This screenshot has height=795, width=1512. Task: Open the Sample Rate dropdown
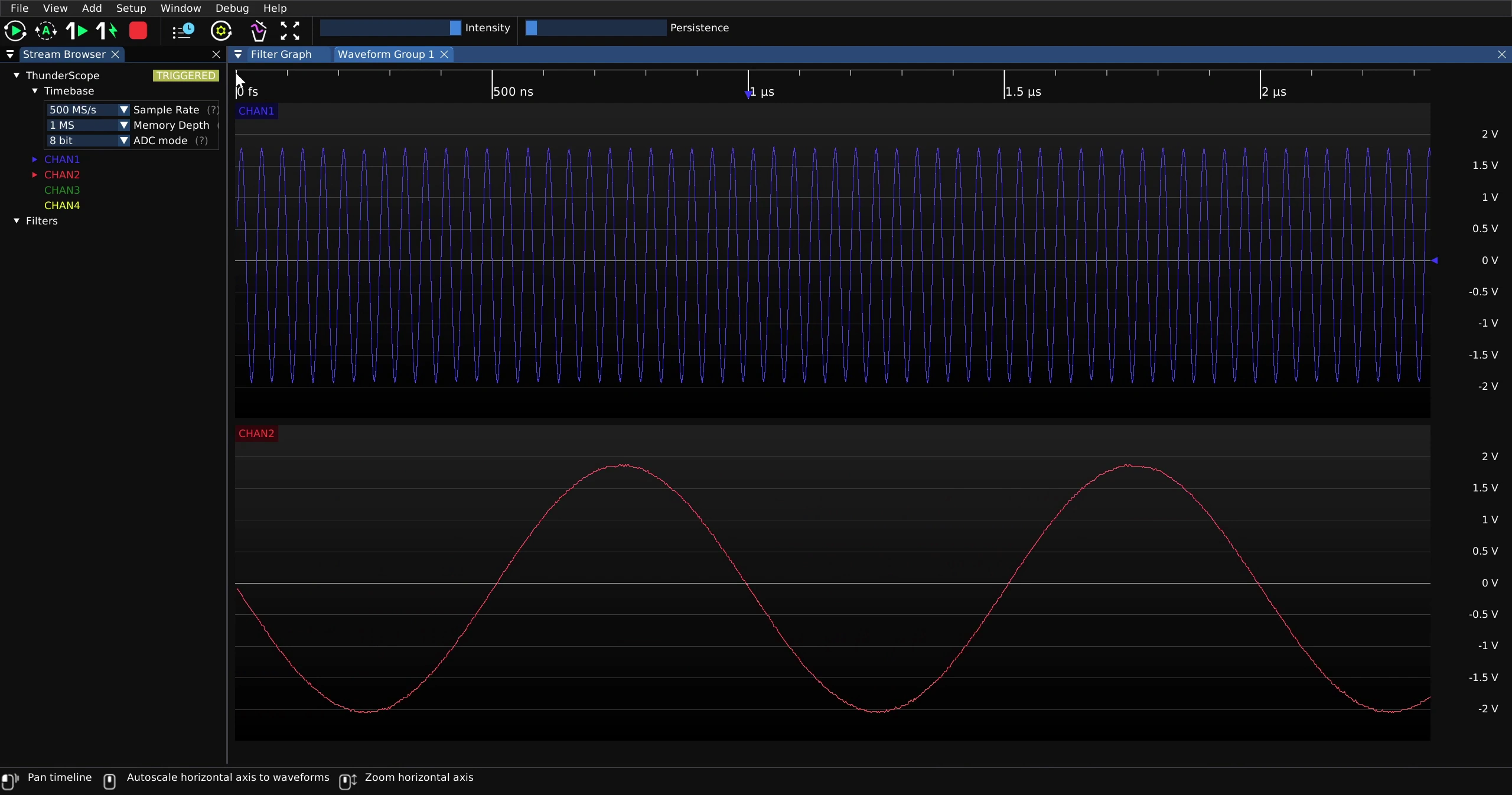point(87,110)
